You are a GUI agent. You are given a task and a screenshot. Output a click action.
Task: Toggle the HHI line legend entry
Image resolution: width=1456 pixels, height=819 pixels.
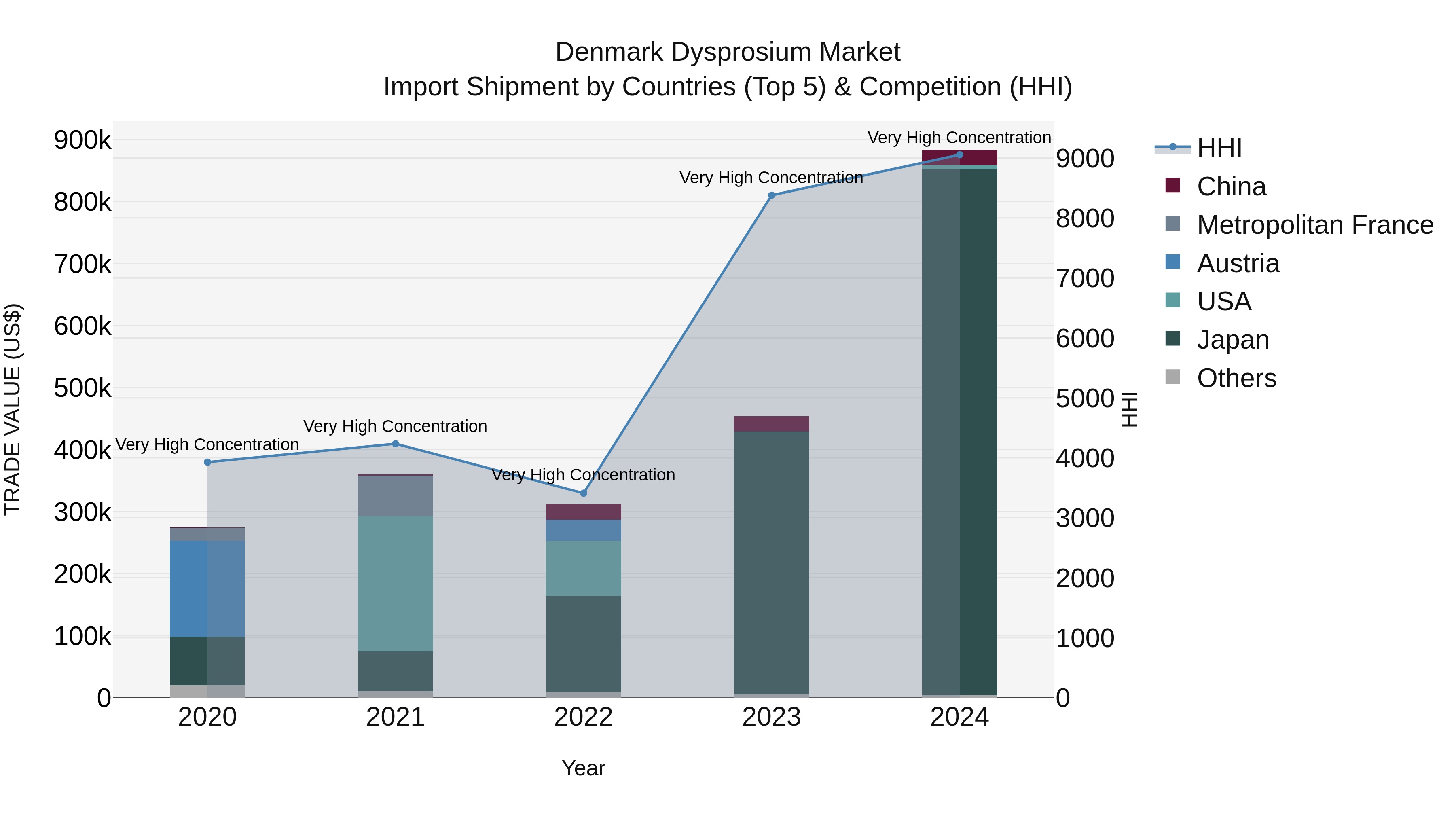pos(1198,148)
